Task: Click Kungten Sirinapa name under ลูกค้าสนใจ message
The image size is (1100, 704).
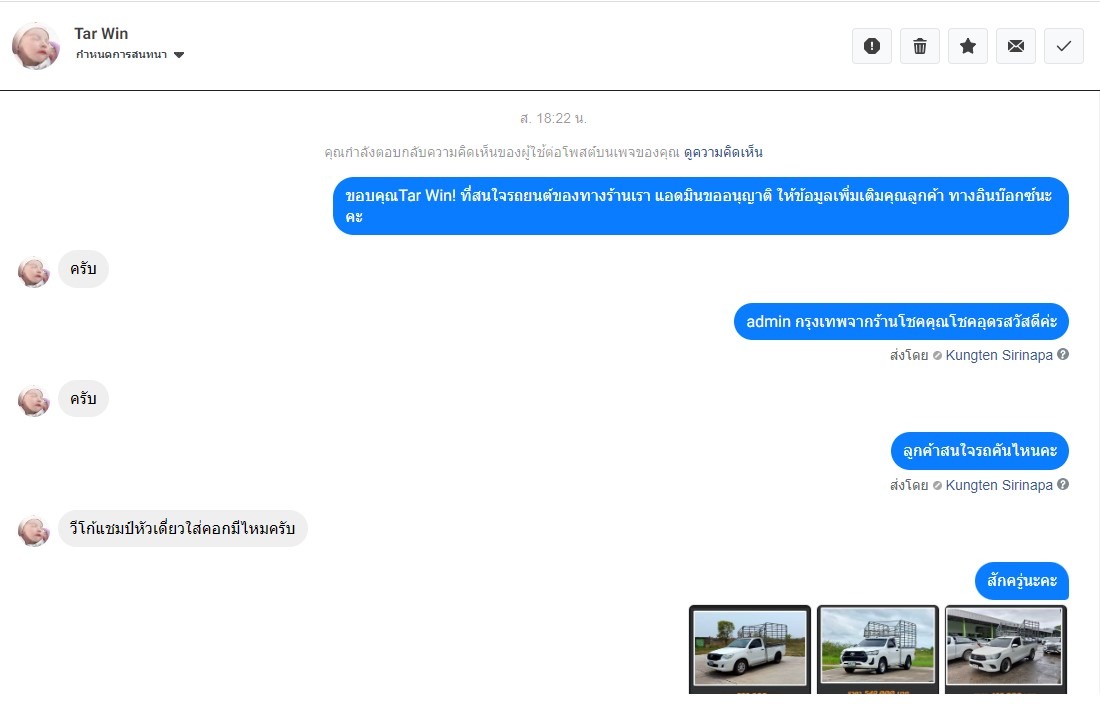Action: (998, 485)
